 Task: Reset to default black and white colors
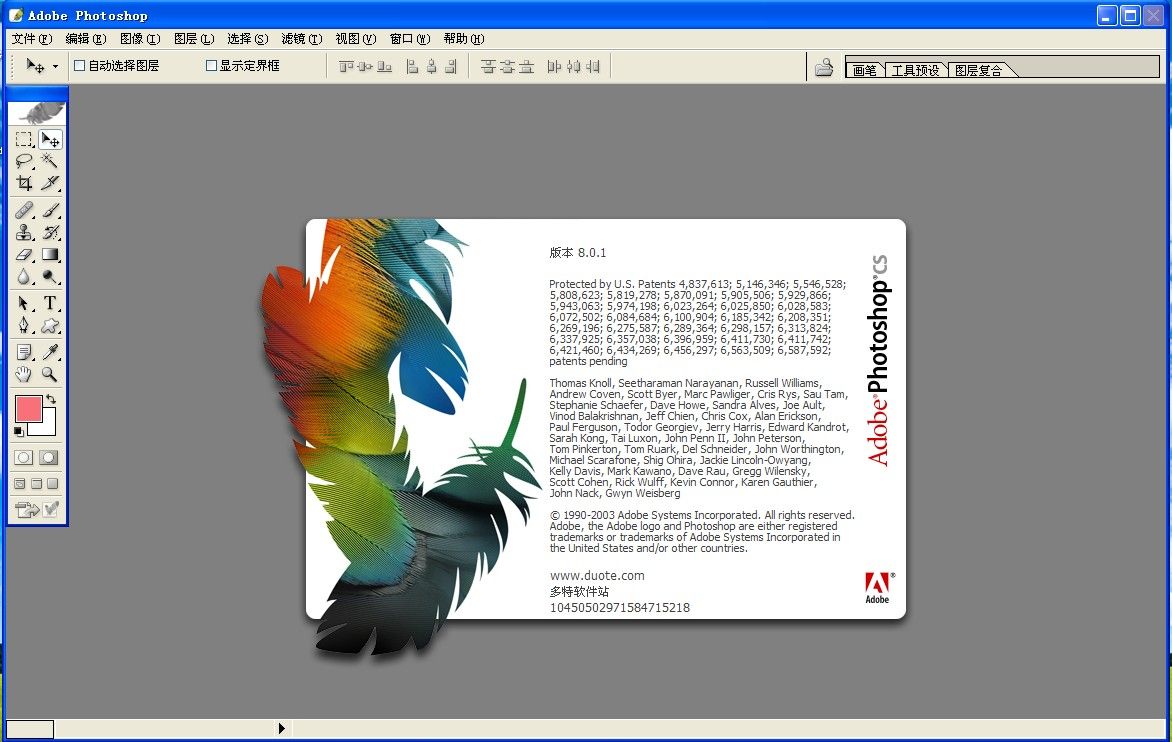click(19, 431)
